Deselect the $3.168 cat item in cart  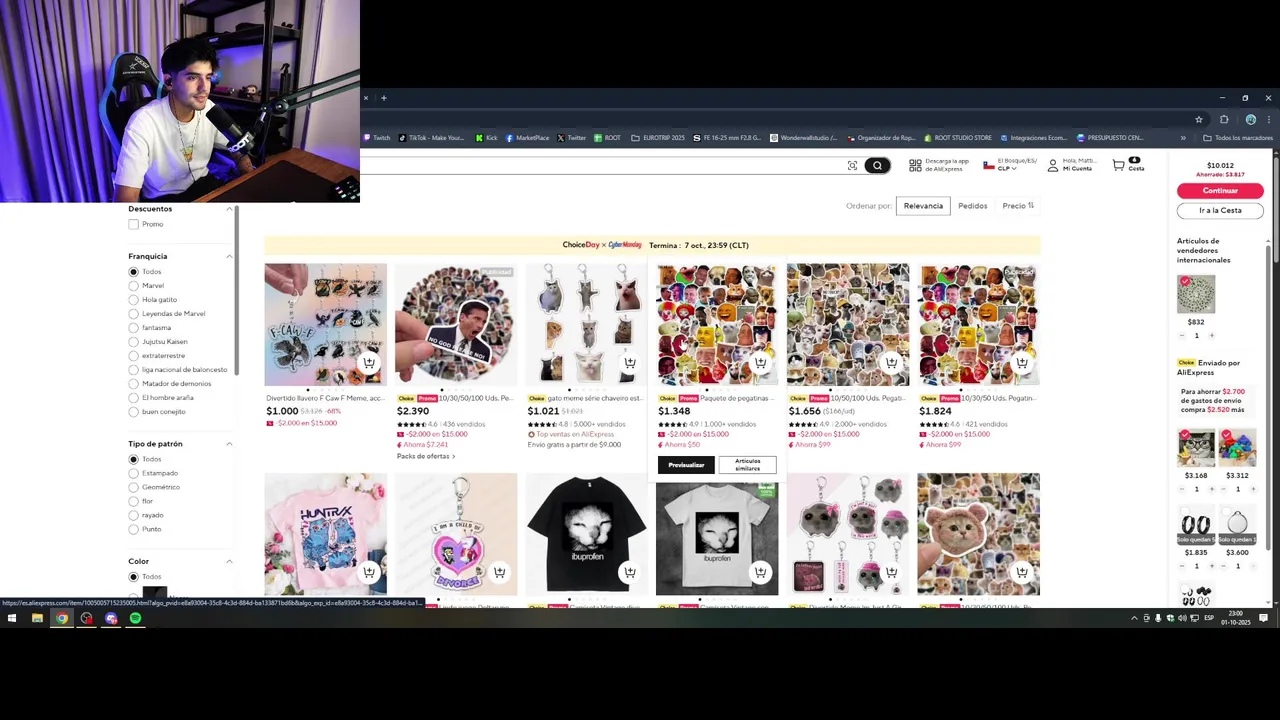[x=1185, y=435]
